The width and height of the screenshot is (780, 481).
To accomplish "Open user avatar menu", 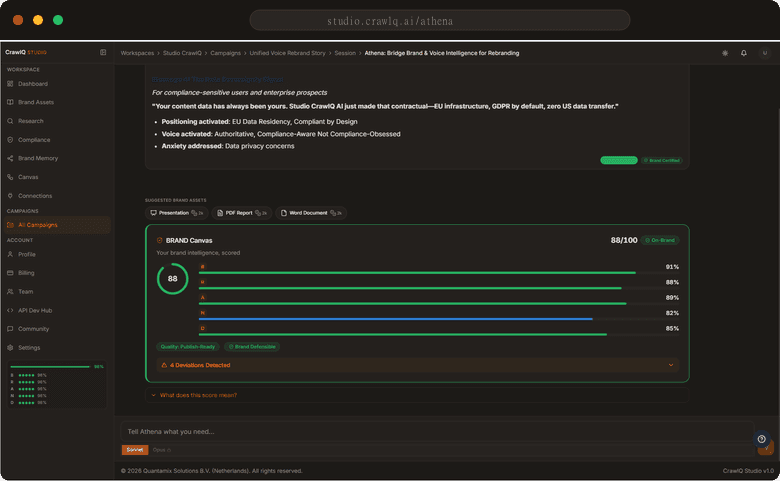I will 765,53.
